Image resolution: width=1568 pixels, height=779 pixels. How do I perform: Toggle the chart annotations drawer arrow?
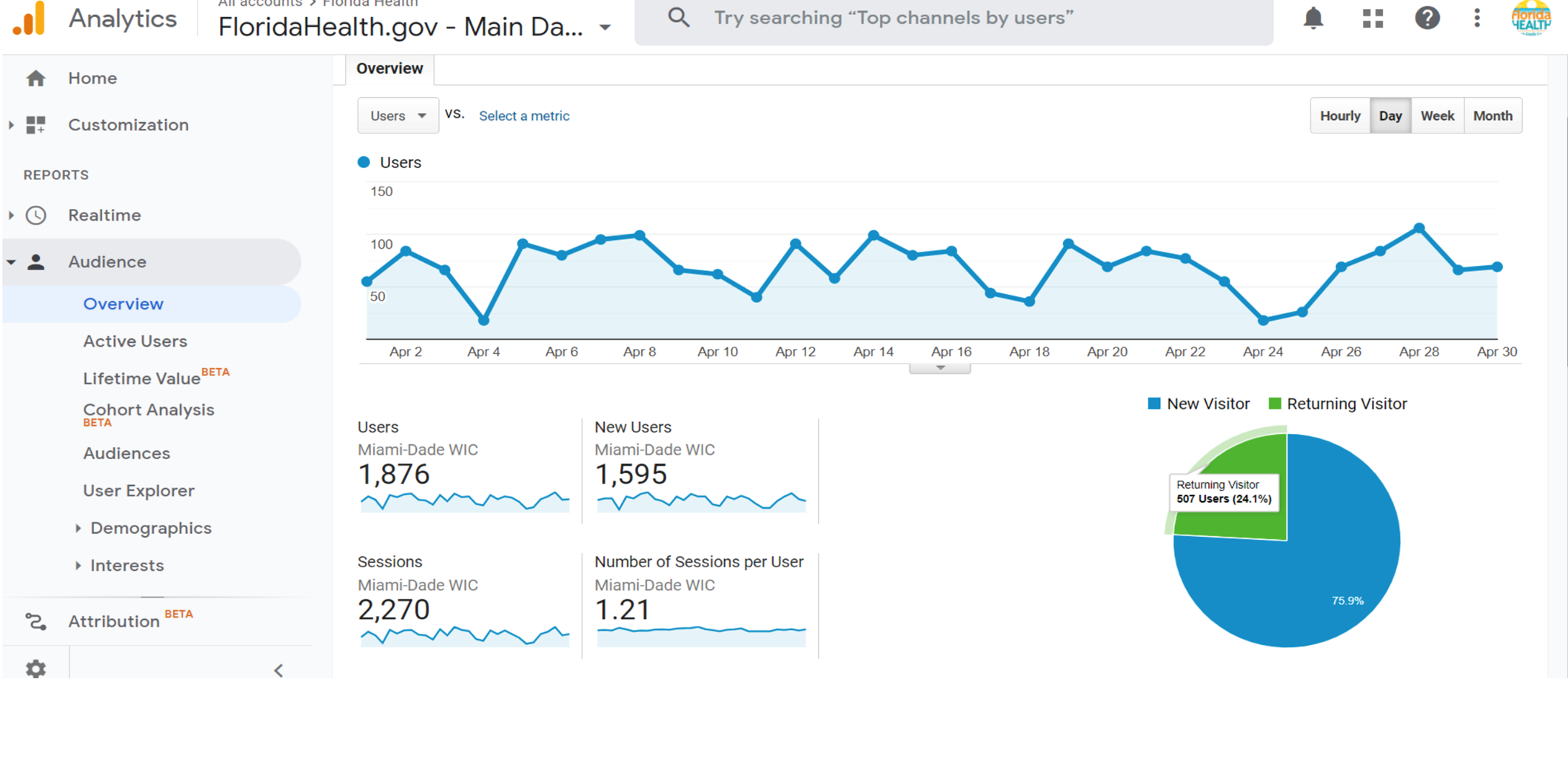pos(939,368)
